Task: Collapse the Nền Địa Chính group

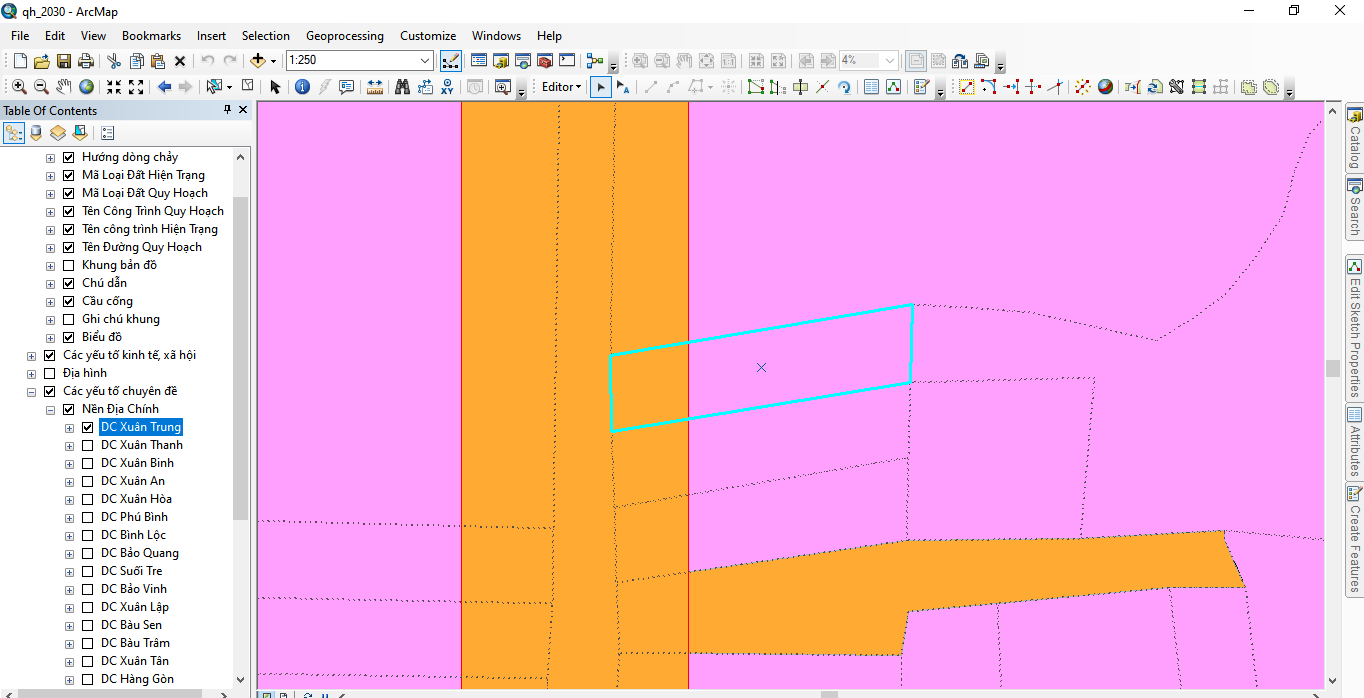Action: click(50, 409)
